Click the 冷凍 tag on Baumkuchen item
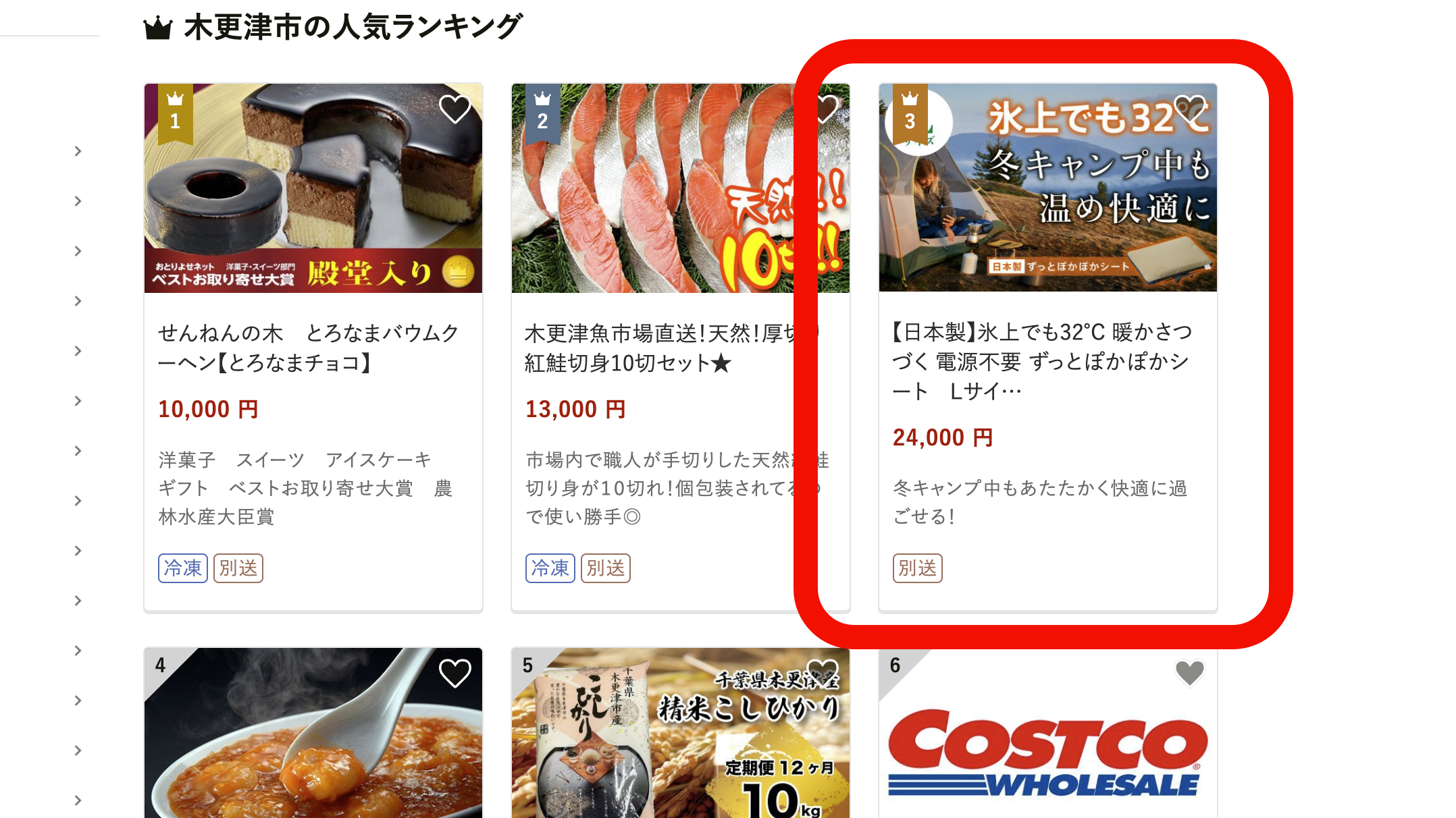 point(183,568)
